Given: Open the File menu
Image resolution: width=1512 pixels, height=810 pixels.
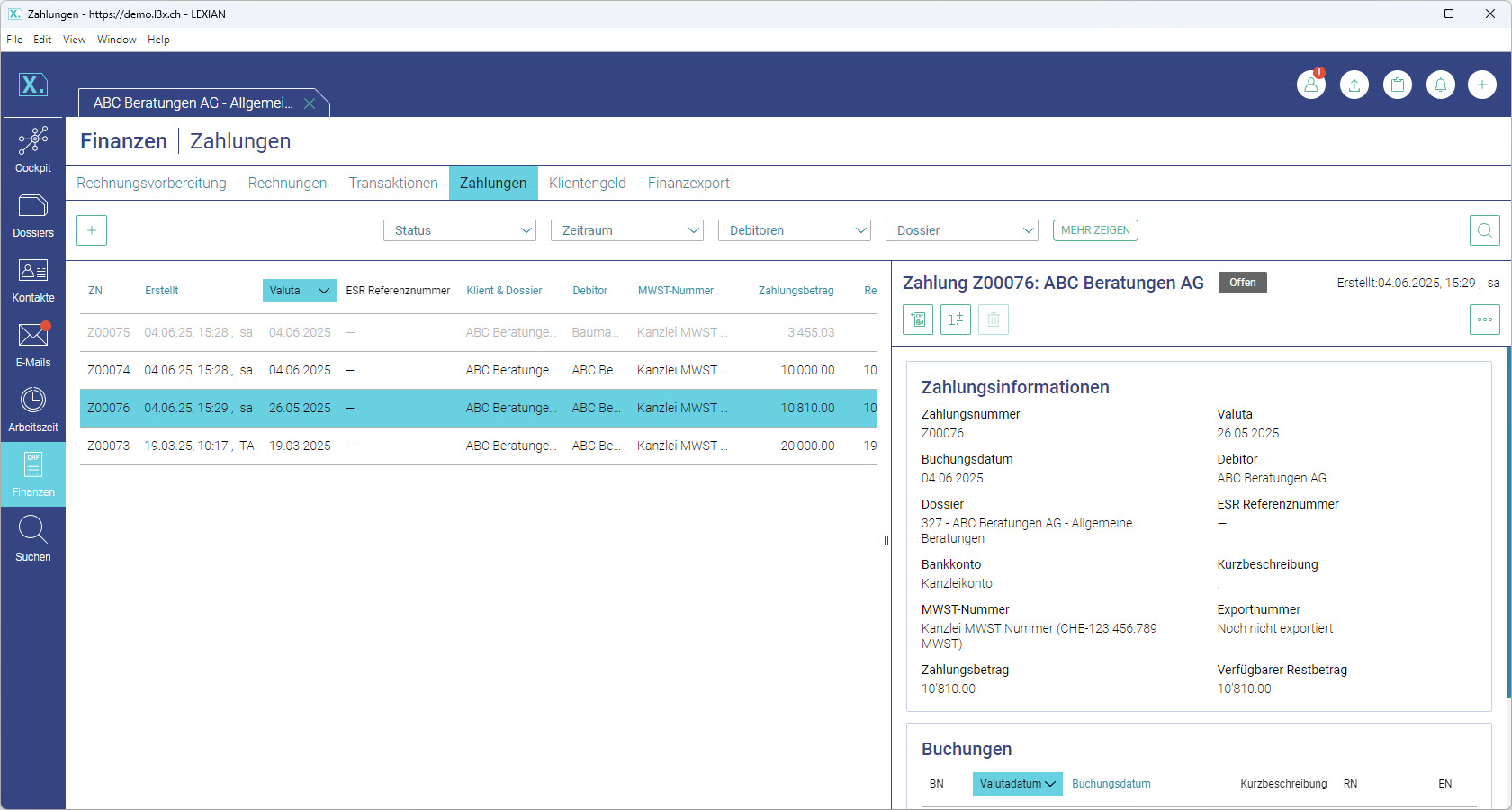Looking at the screenshot, I should click(x=14, y=40).
